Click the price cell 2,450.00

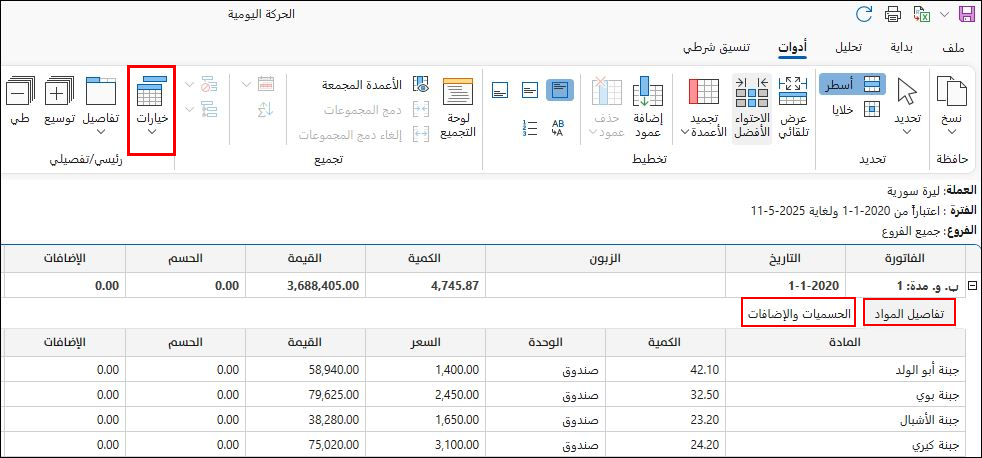coord(426,395)
